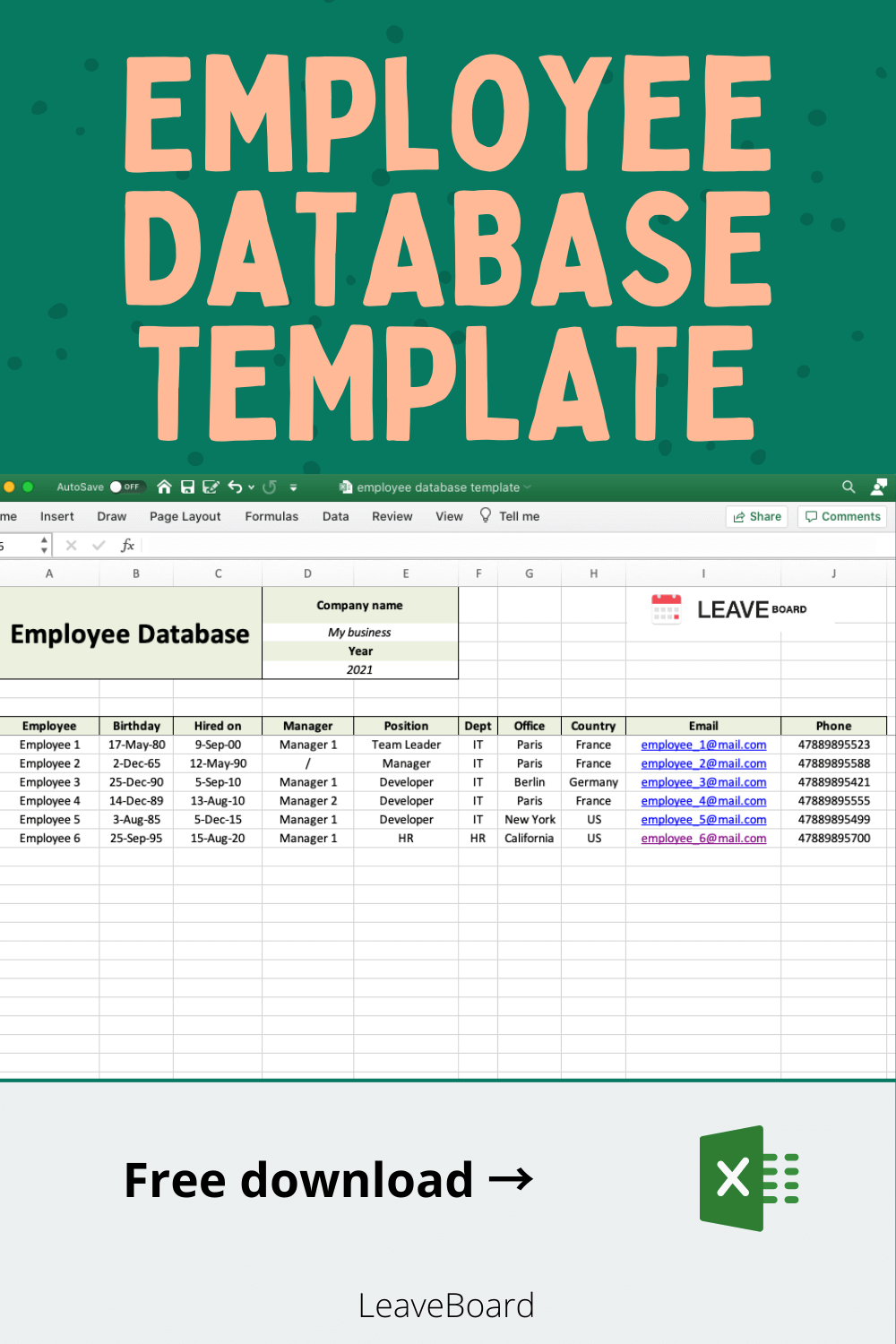896x1344 pixels.
Task: Open the Undo history dropdown arrow
Action: (250, 487)
